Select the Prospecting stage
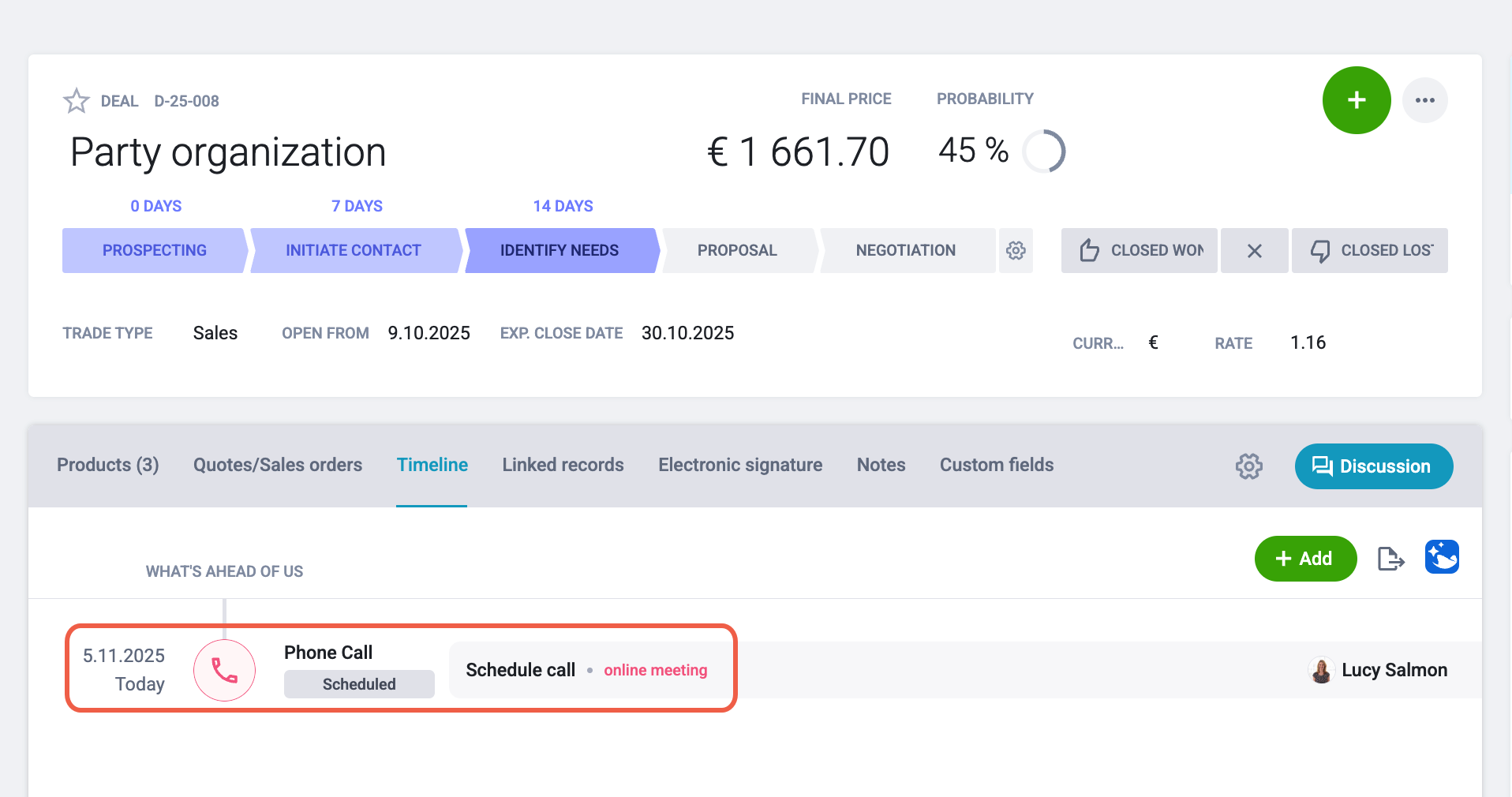 pyautogui.click(x=155, y=251)
